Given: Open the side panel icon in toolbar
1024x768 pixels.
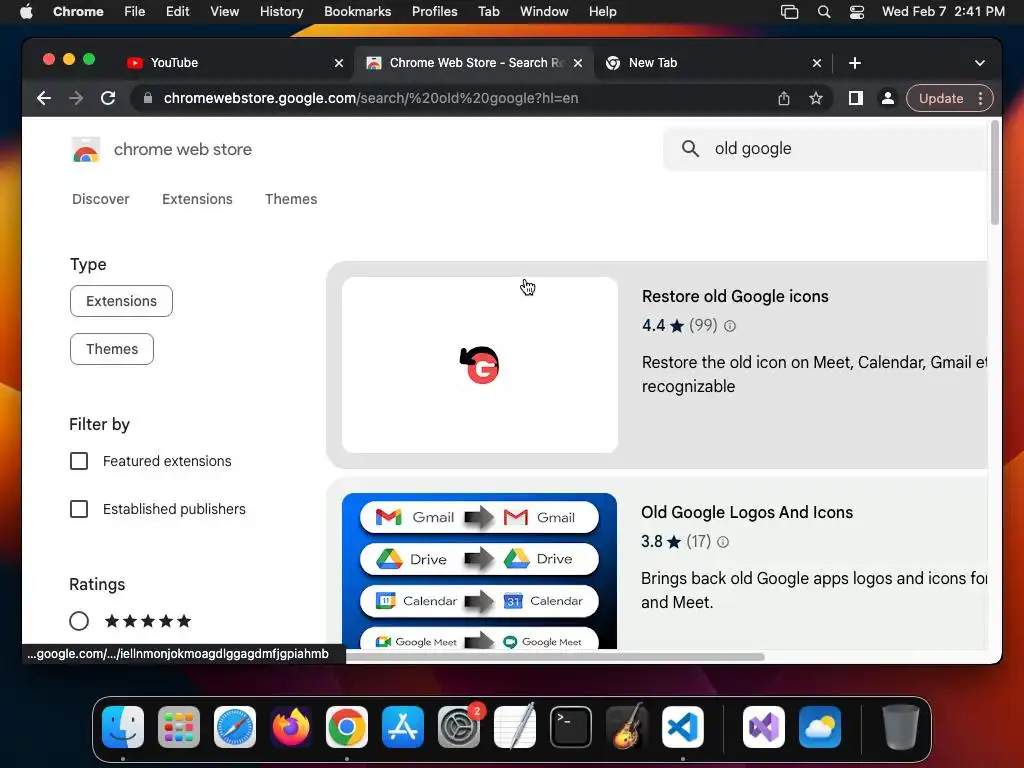Looking at the screenshot, I should pos(856,98).
